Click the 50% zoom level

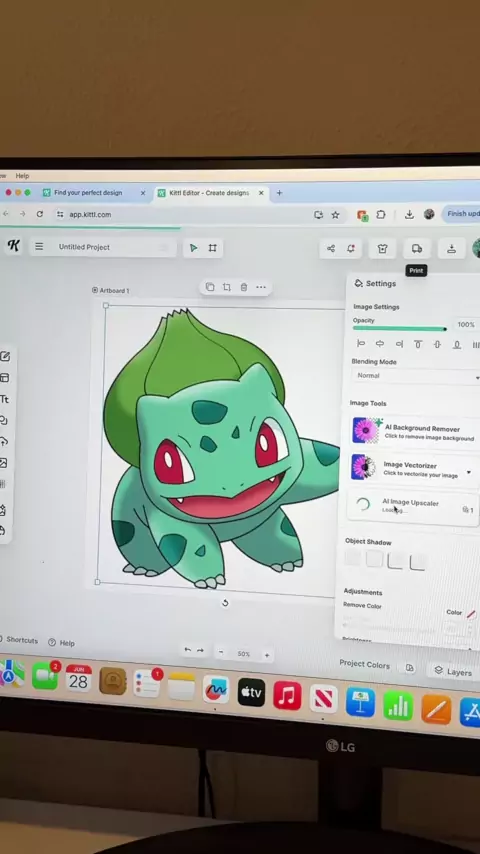click(244, 654)
